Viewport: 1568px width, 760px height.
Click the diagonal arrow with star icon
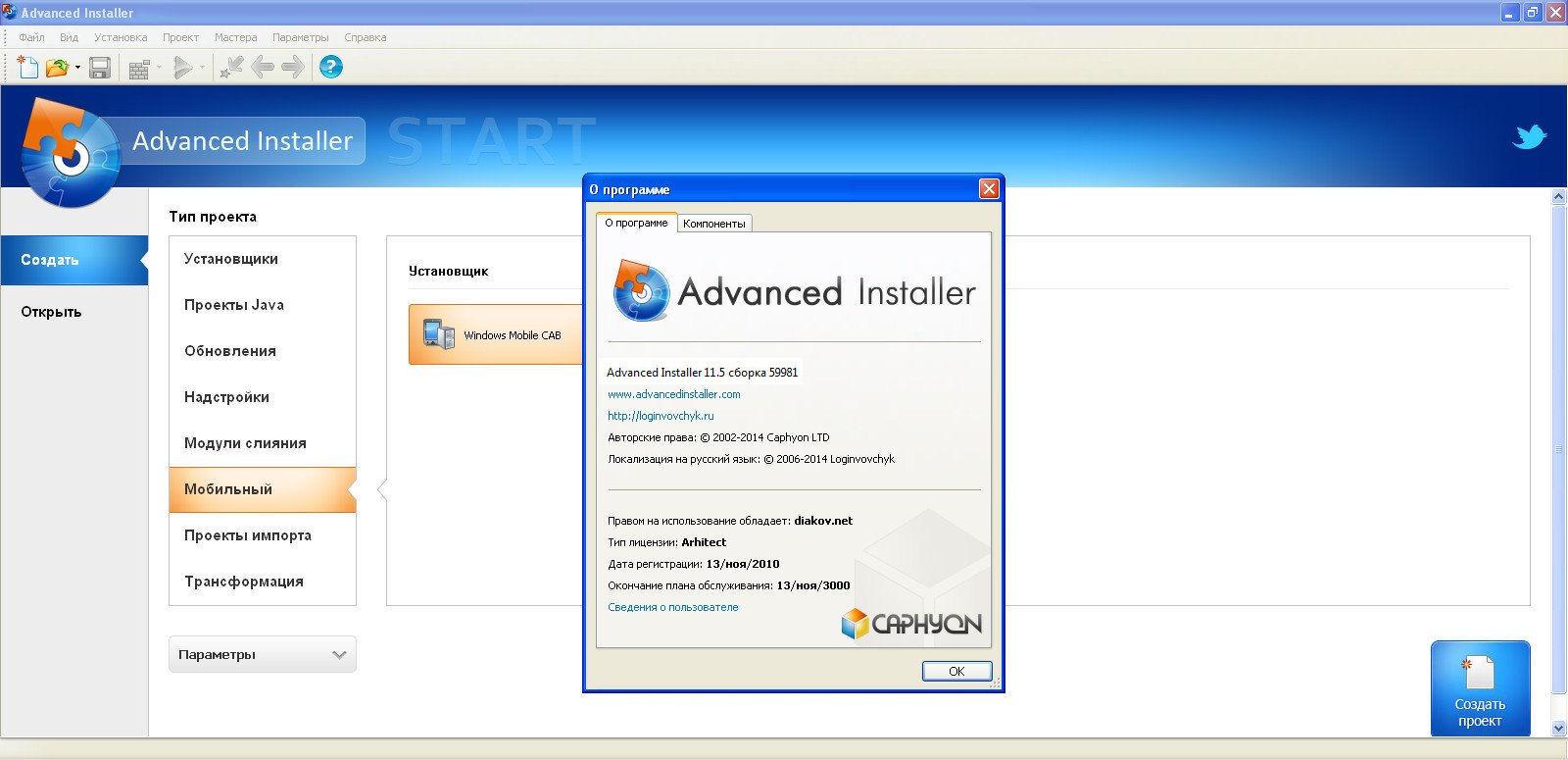point(231,68)
